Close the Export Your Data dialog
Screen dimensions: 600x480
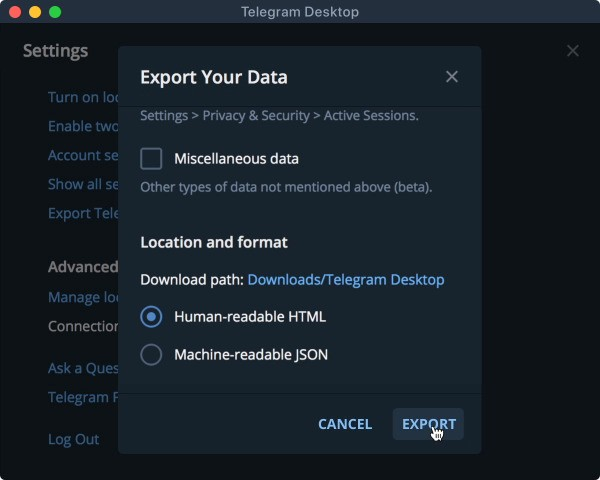click(452, 77)
